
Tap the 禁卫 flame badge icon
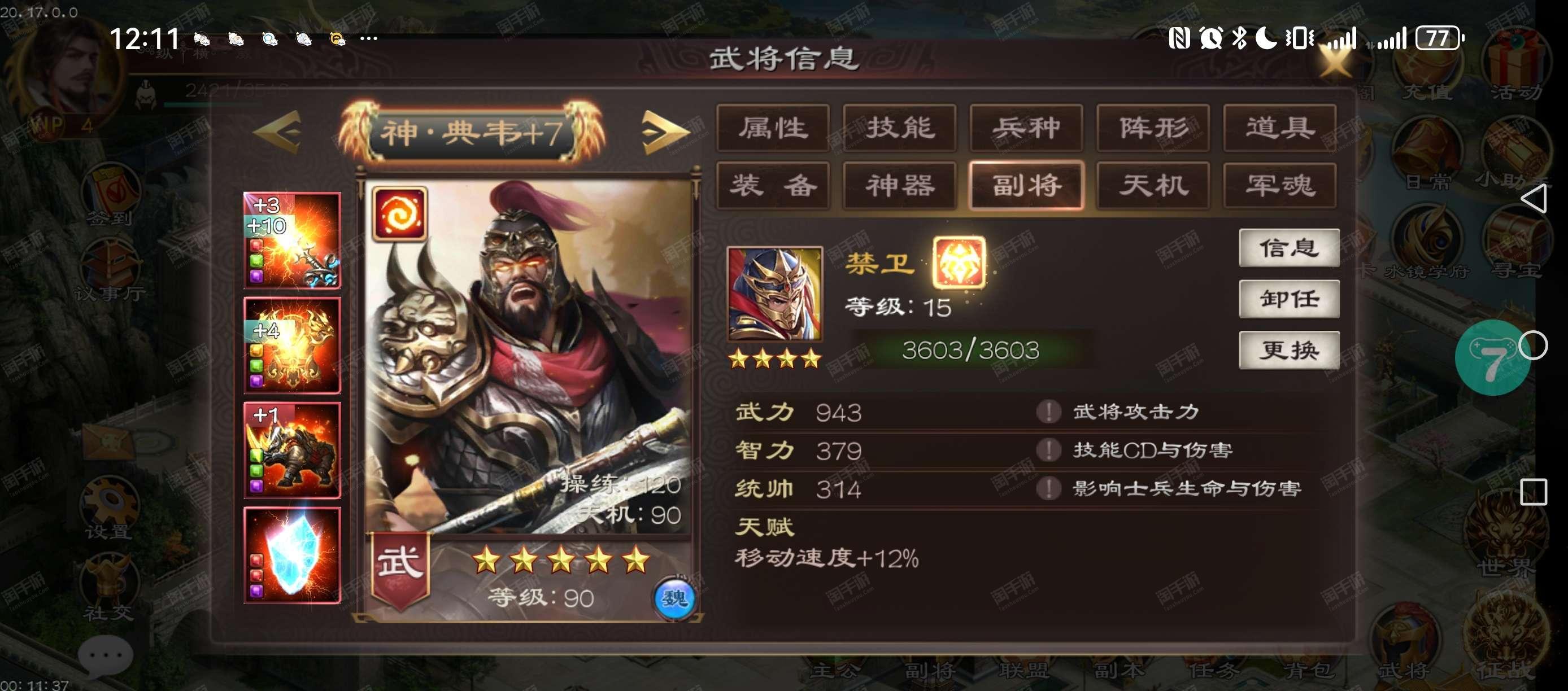[x=959, y=263]
